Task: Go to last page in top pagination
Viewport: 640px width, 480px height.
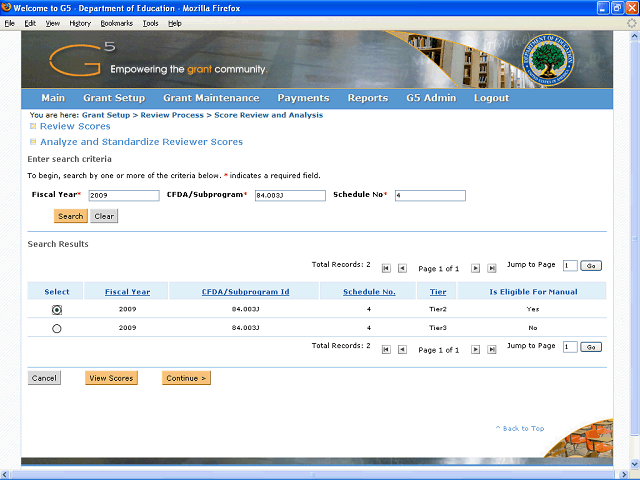Action: click(492, 268)
